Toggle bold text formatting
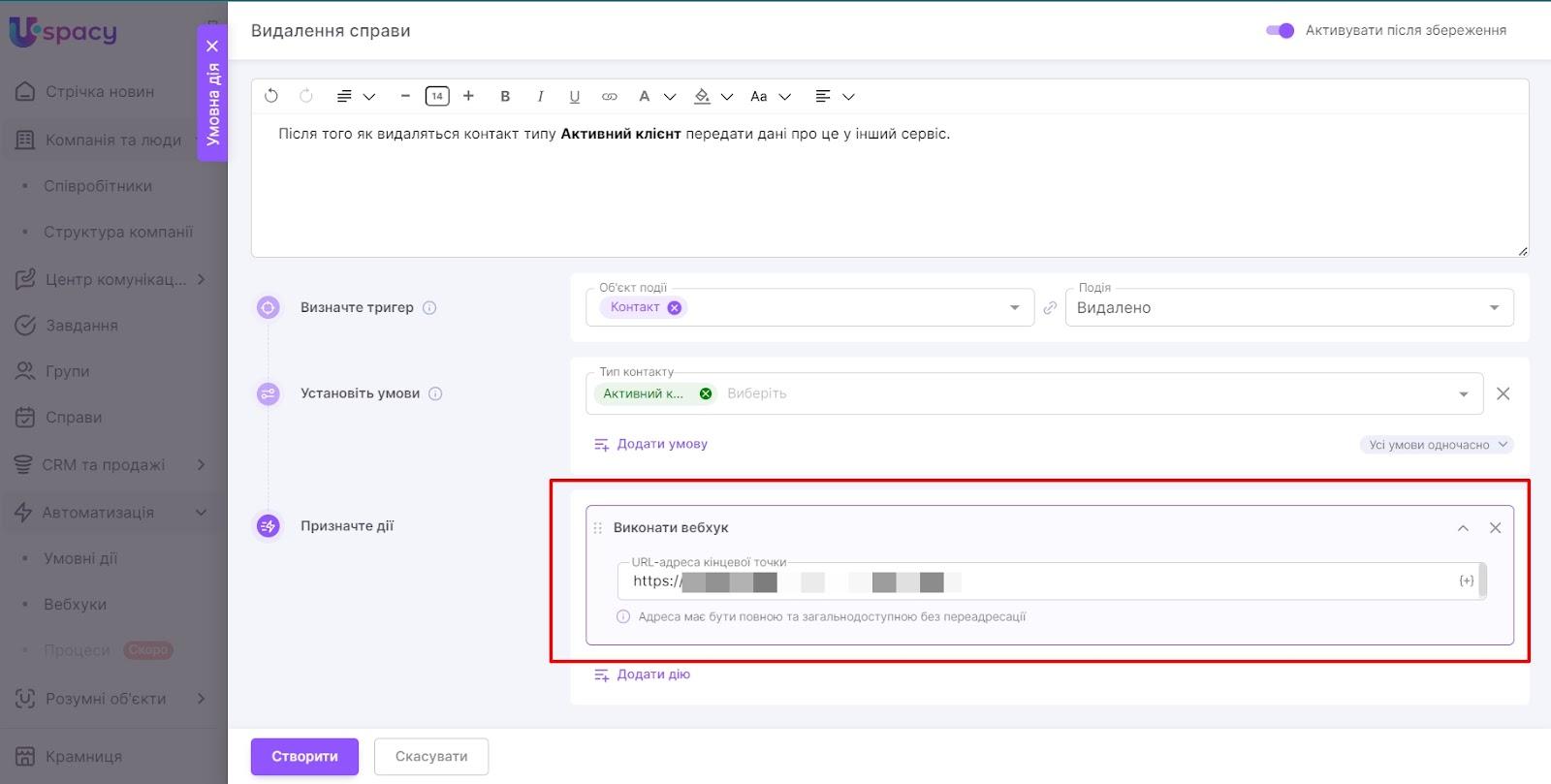This screenshot has width=1551, height=784. click(505, 96)
